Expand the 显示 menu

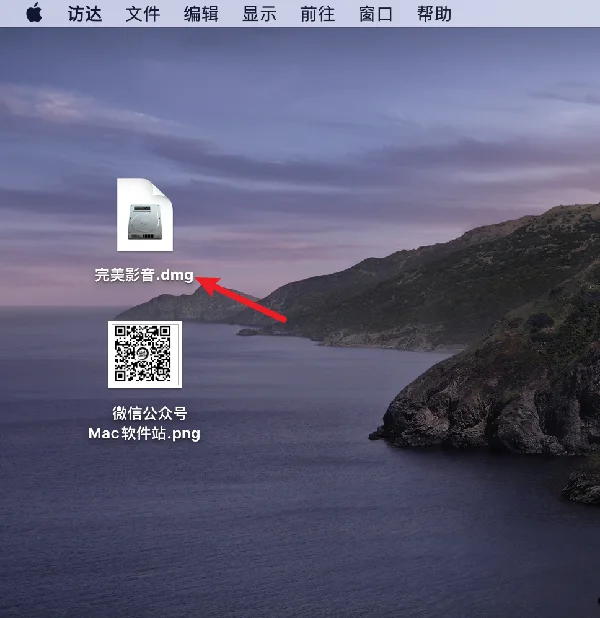click(259, 14)
